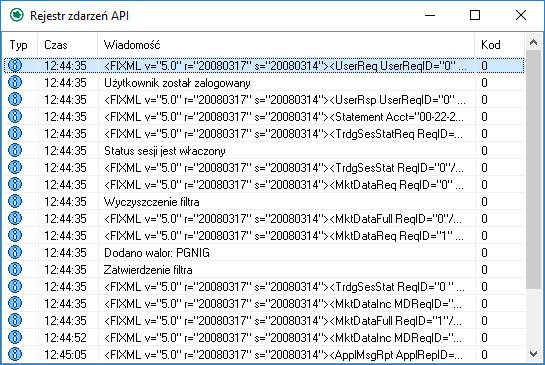Click the info icon beside 'Zatwierdzenie filtra'
545x365 pixels.
click(x=15, y=270)
